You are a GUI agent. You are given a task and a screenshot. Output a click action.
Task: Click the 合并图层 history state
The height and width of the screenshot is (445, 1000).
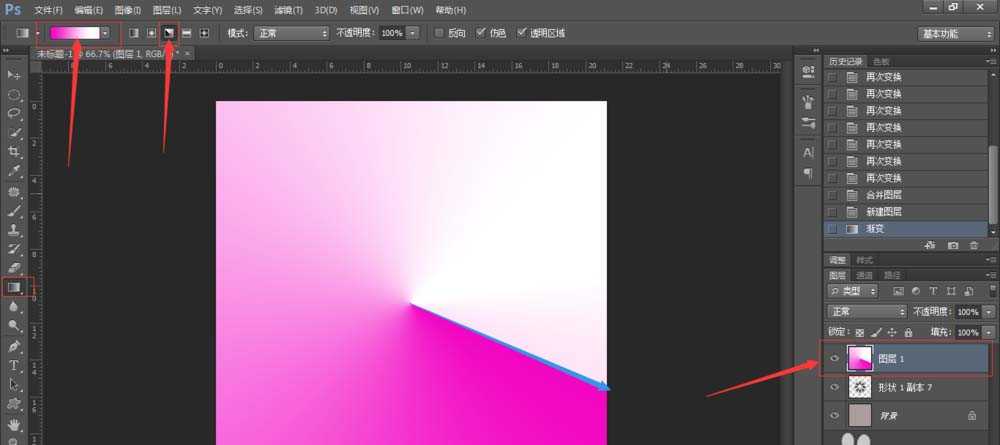[884, 195]
